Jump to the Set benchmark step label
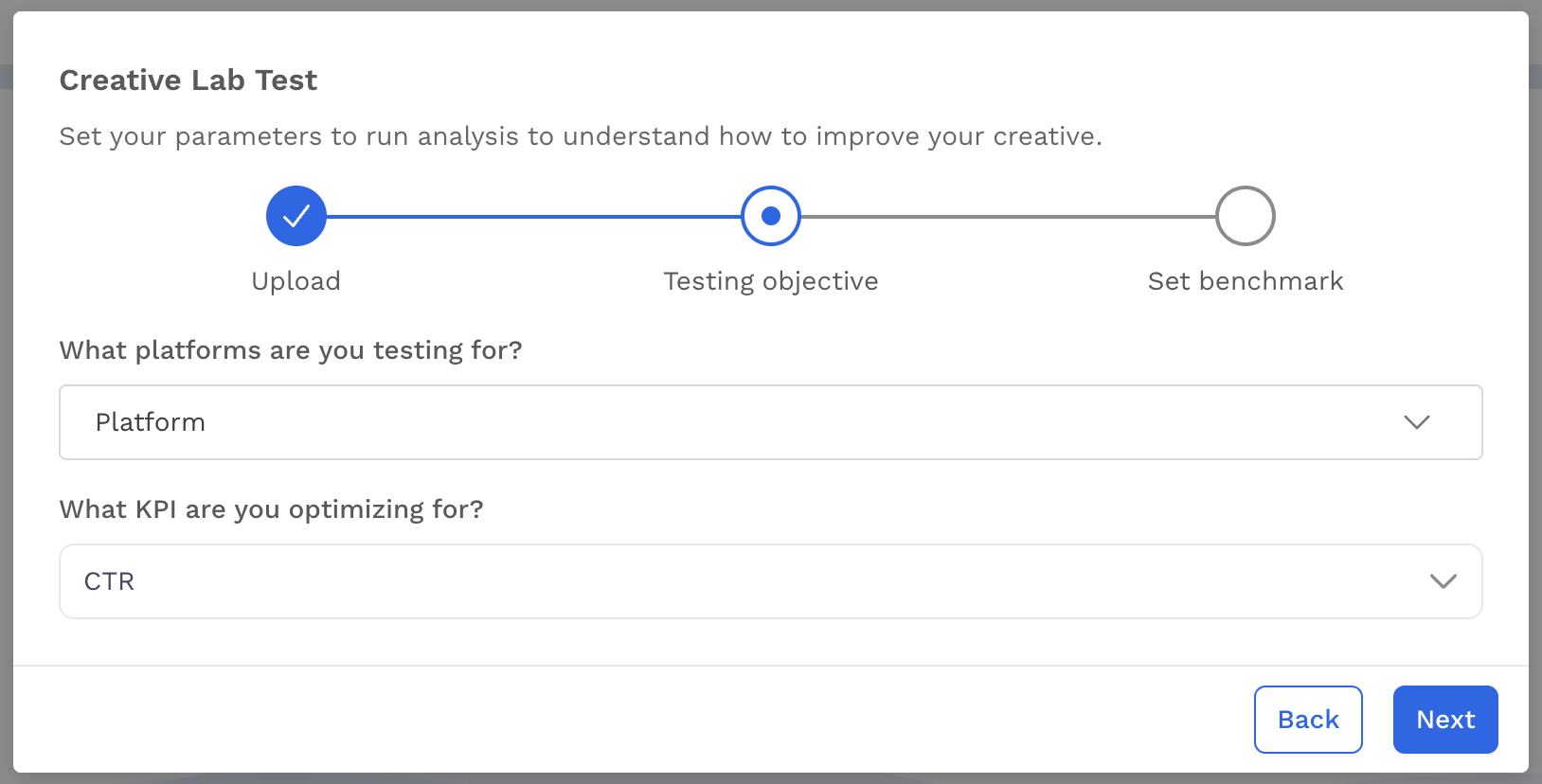Viewport: 1542px width, 784px height. pos(1246,281)
